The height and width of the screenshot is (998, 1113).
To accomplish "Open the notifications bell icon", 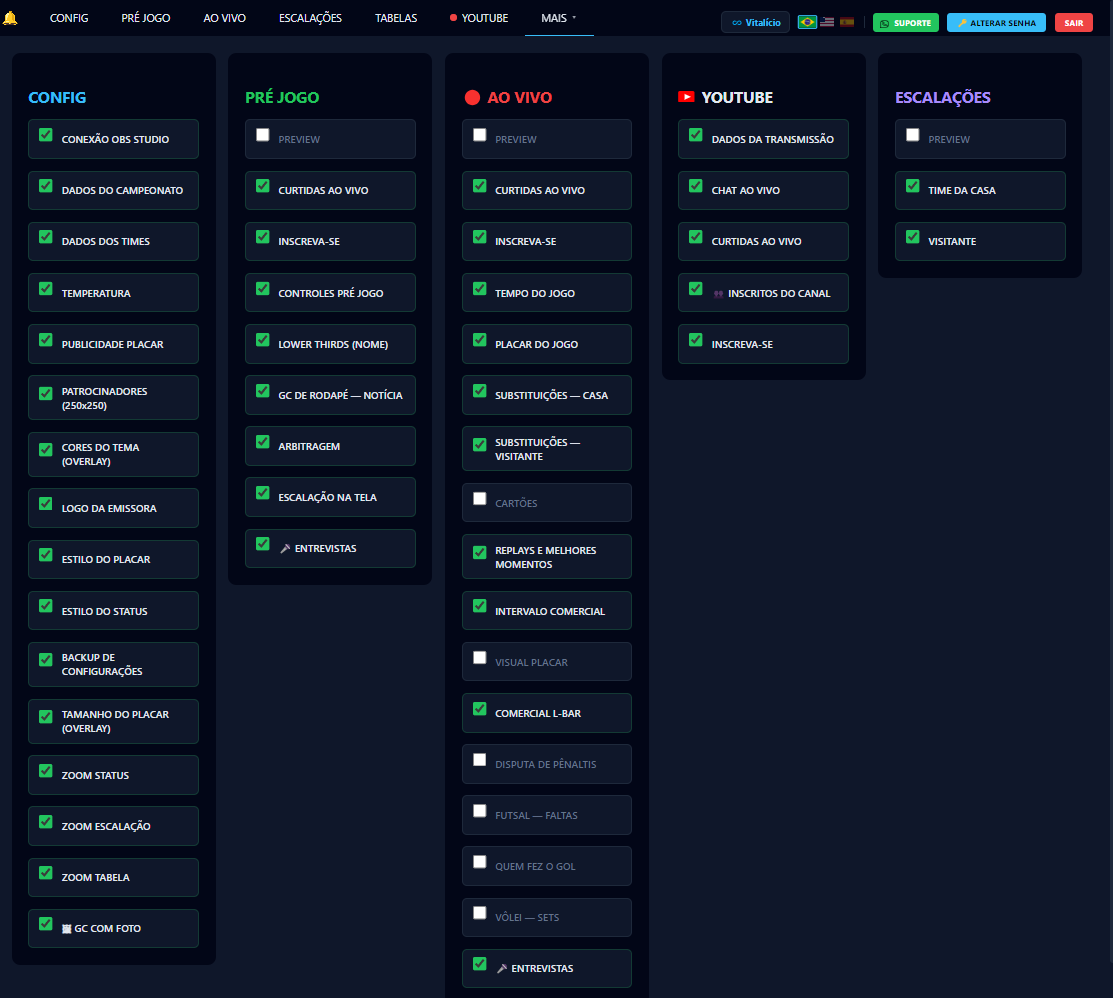I will click(10, 18).
